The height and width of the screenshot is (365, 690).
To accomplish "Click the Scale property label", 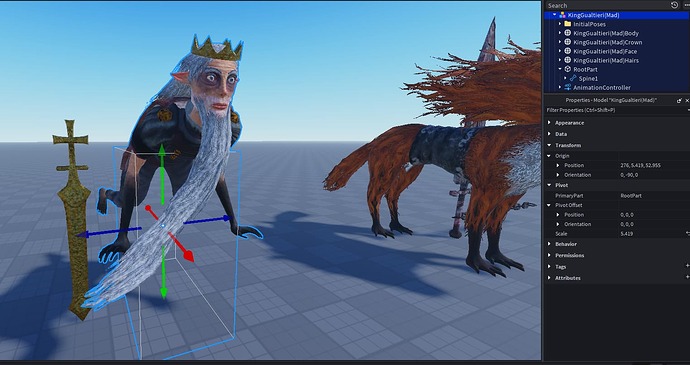I will click(561, 234).
